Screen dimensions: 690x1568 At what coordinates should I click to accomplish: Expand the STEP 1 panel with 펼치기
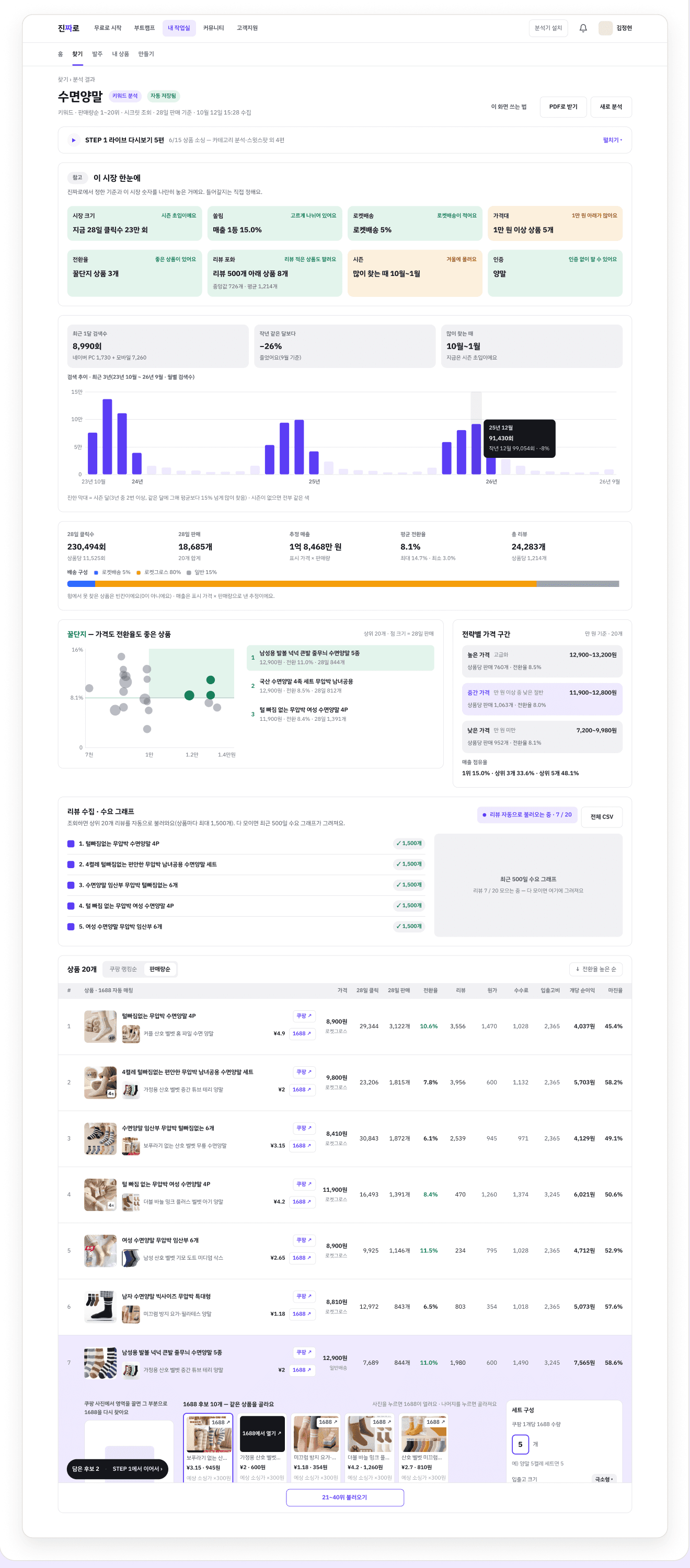[x=612, y=140]
